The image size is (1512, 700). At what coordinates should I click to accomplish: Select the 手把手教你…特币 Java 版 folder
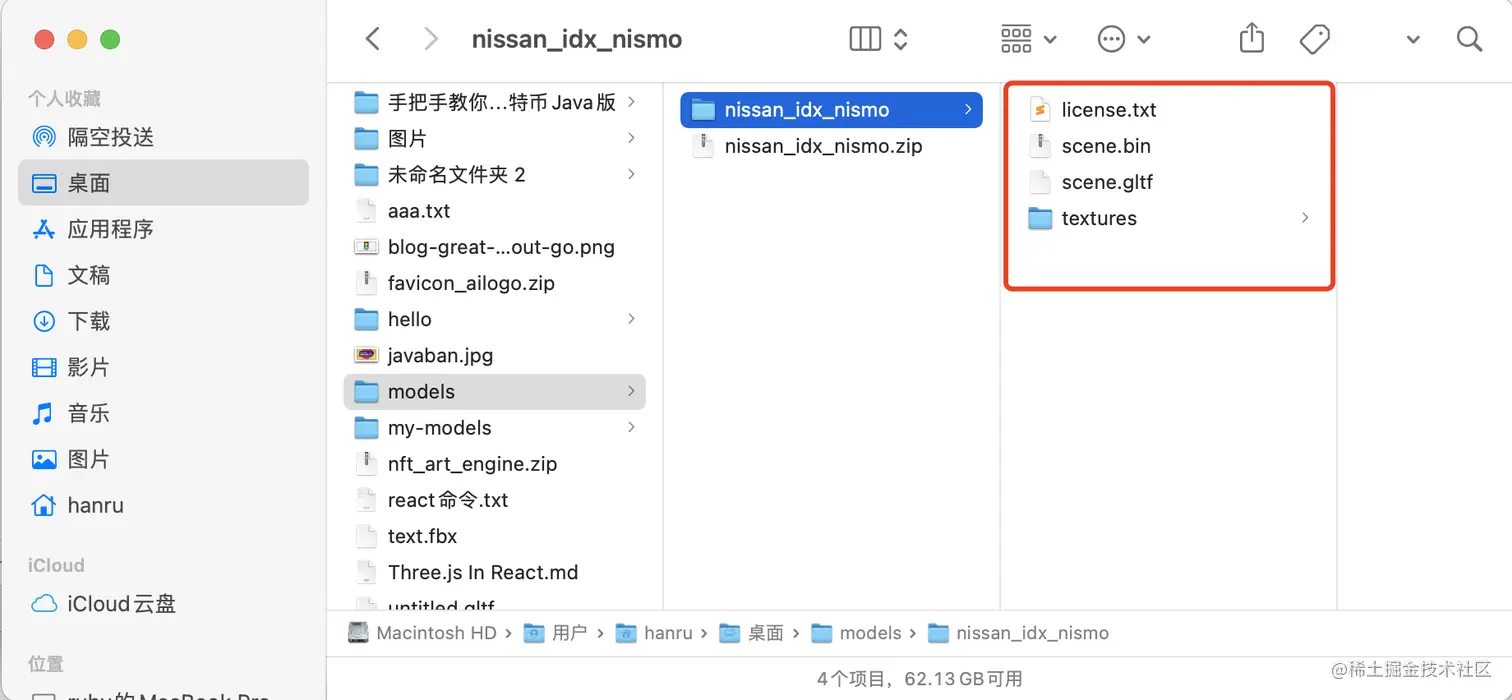[494, 102]
